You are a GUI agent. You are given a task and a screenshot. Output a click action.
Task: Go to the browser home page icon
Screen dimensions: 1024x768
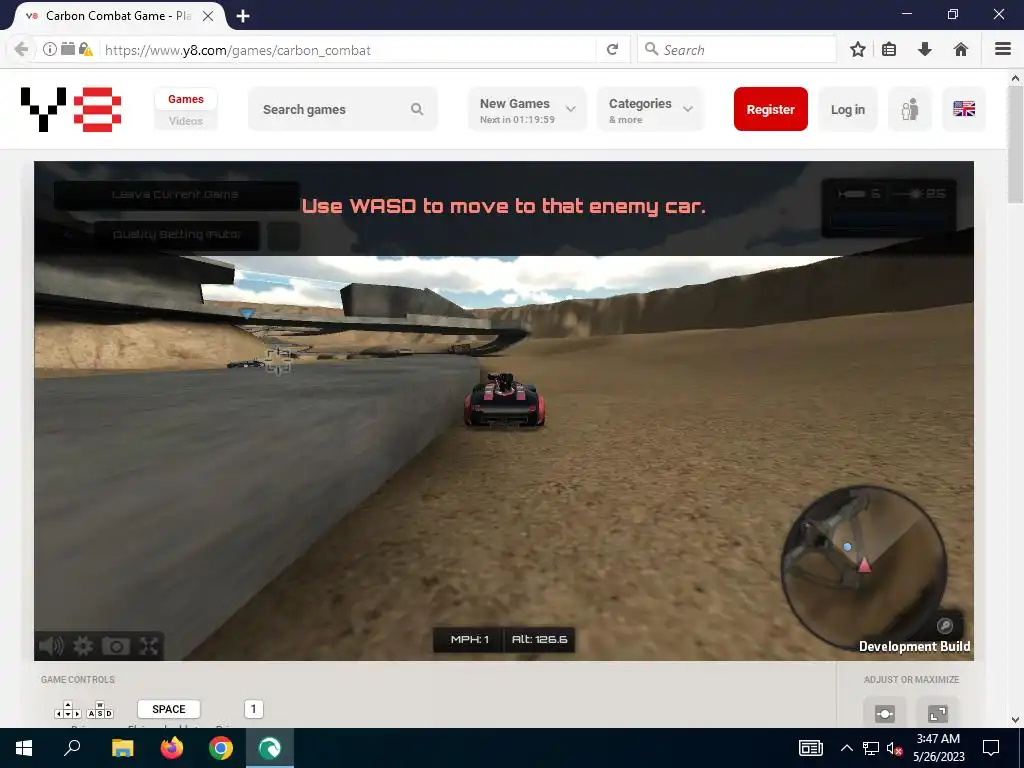[961, 50]
